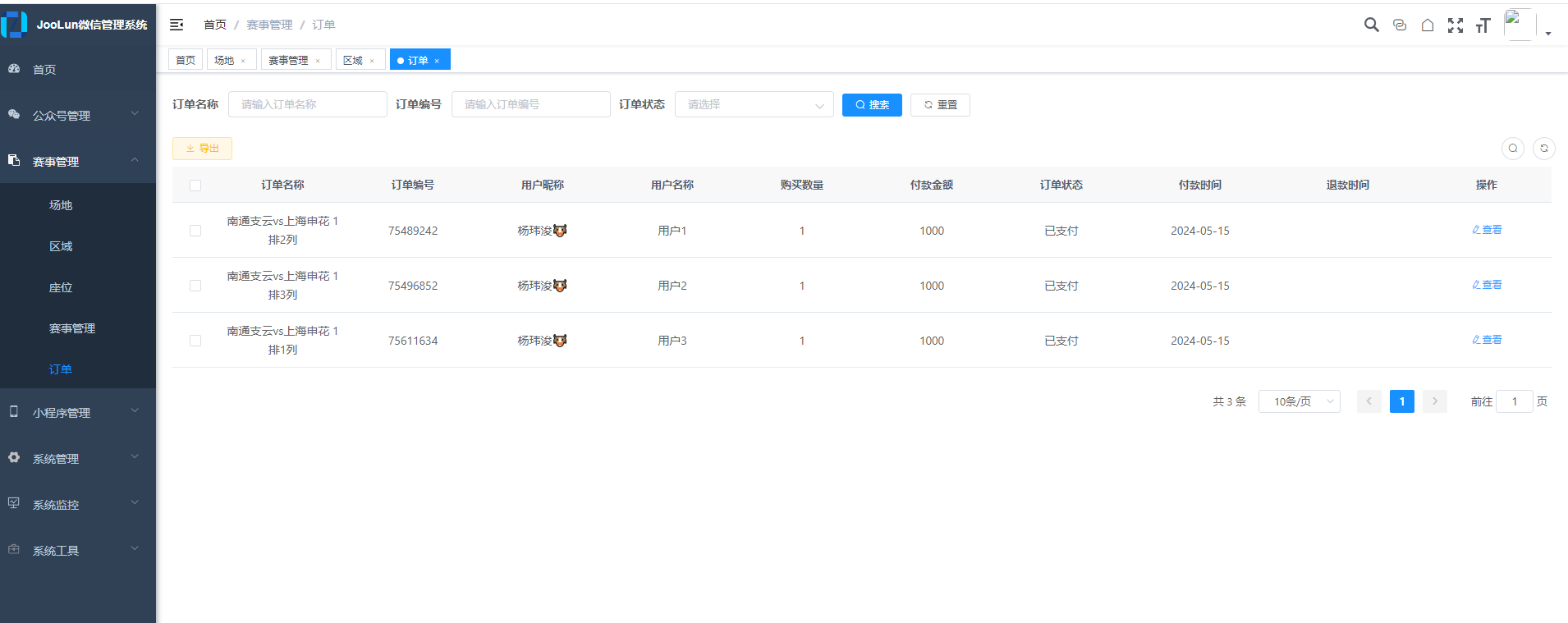Click the 系统管理 gear icon in sidebar
Viewport: 1568px width, 623px height.
(14, 457)
